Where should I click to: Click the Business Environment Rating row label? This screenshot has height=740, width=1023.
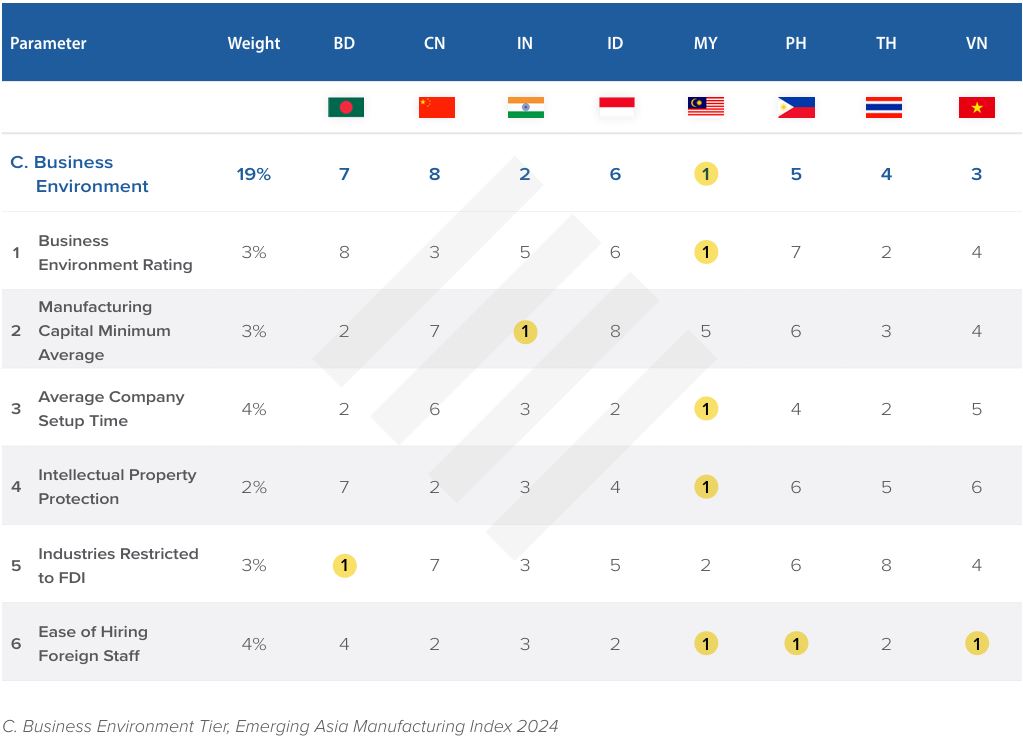[115, 253]
